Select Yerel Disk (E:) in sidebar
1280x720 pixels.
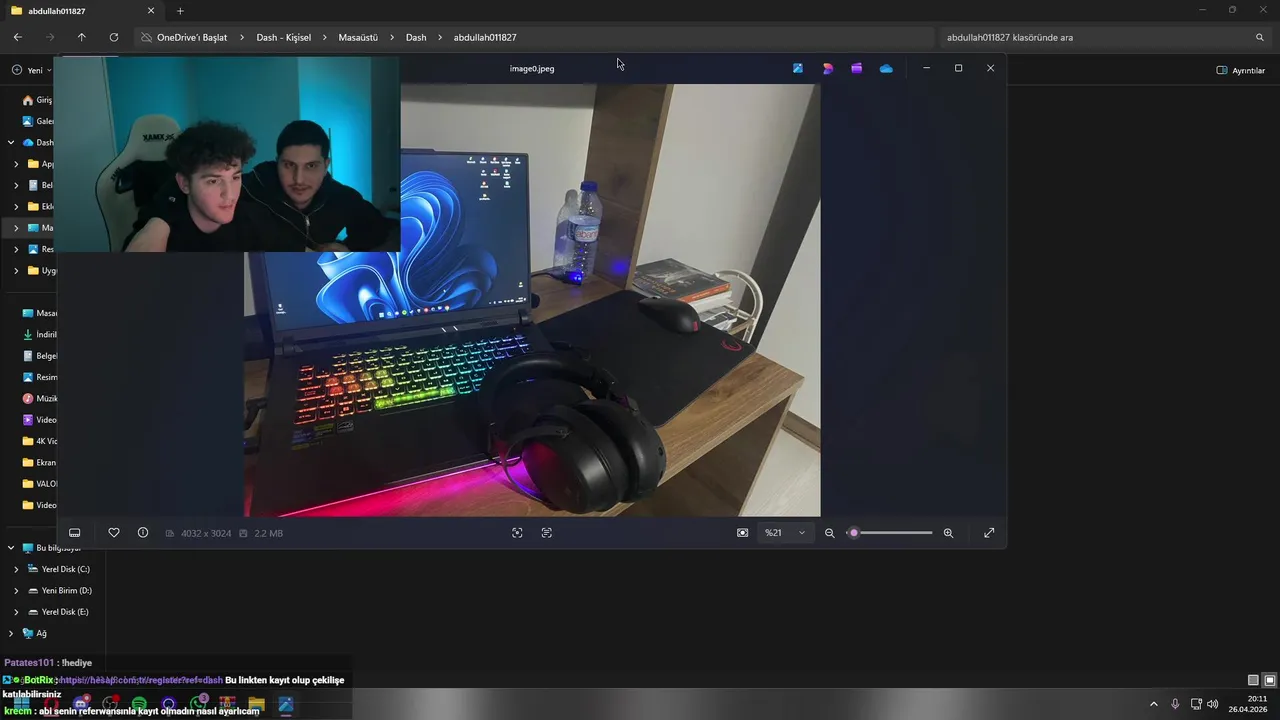click(x=58, y=612)
